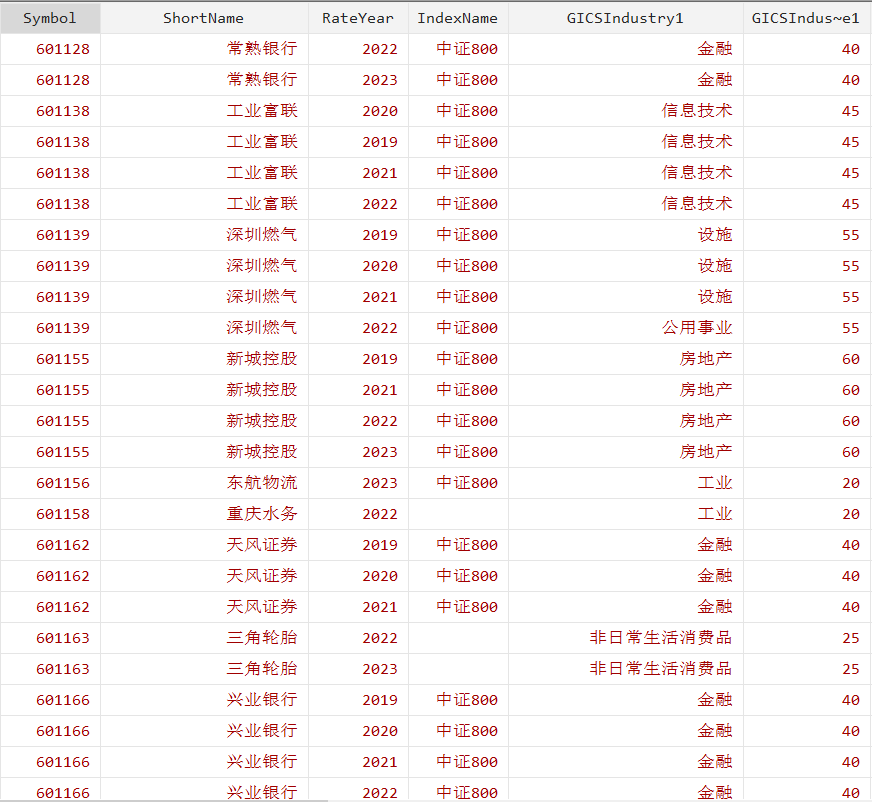872x802 pixels.
Task: Click RateYear 2022 cell for 重庆水务
Action: 358,514
